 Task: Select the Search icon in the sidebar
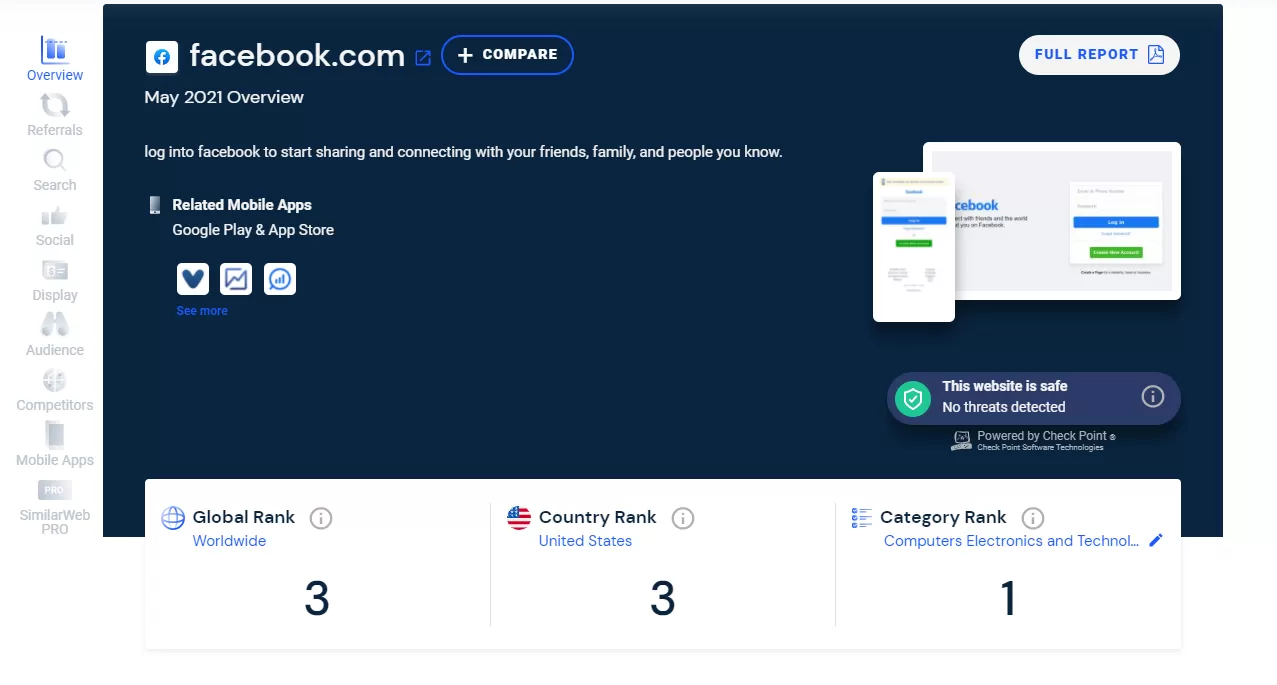pyautogui.click(x=54, y=162)
